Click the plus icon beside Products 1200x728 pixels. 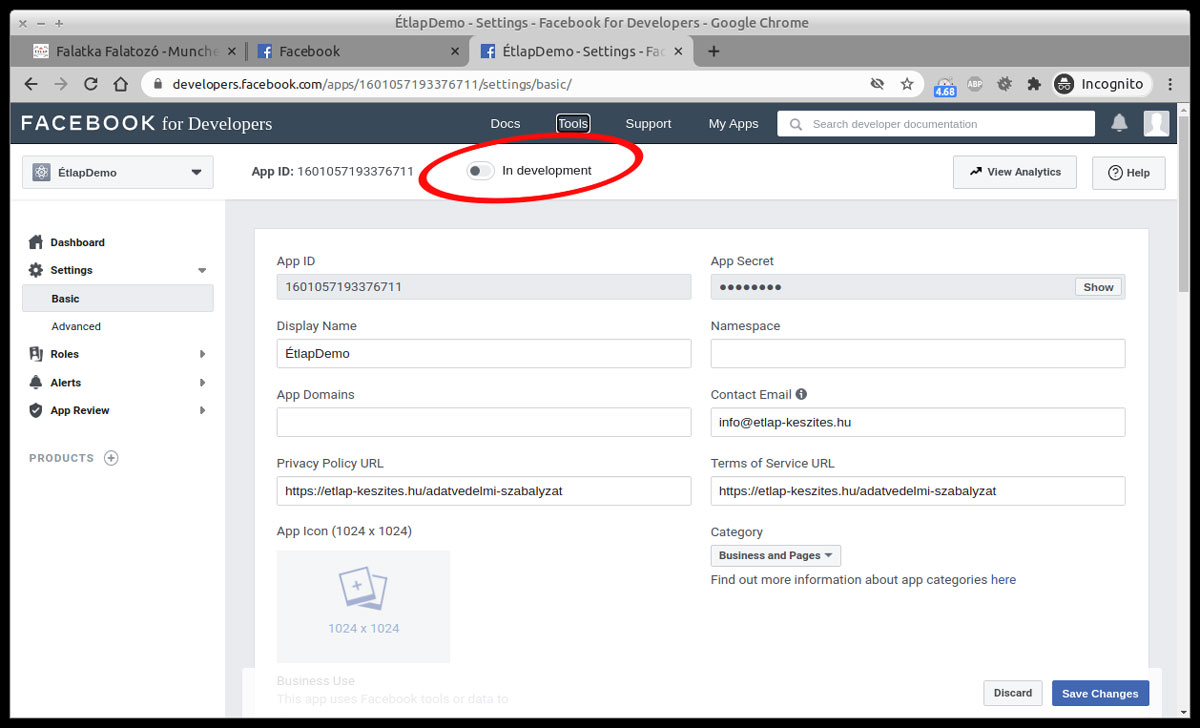[111, 458]
